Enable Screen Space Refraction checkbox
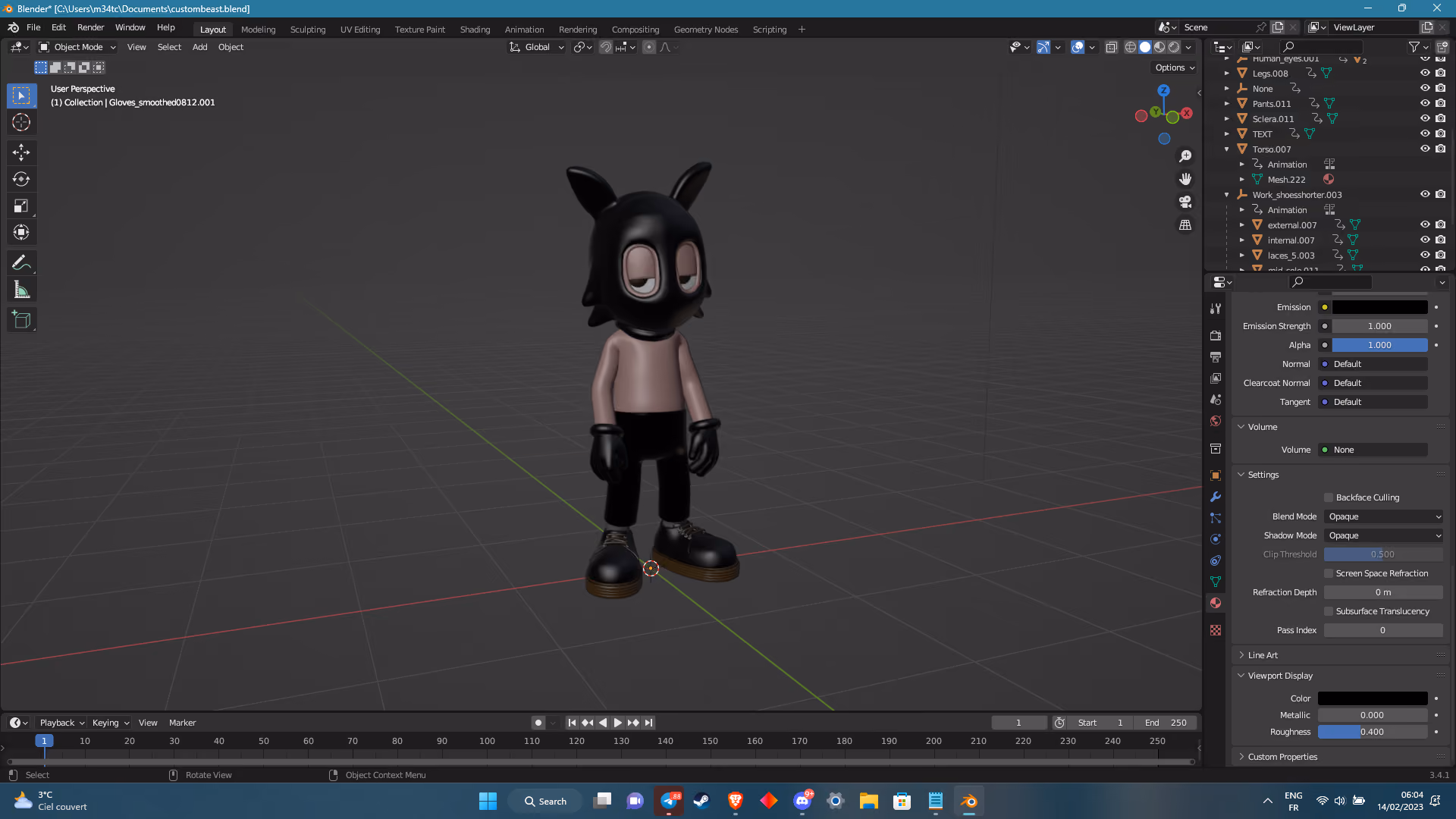1456x819 pixels. (x=1329, y=573)
